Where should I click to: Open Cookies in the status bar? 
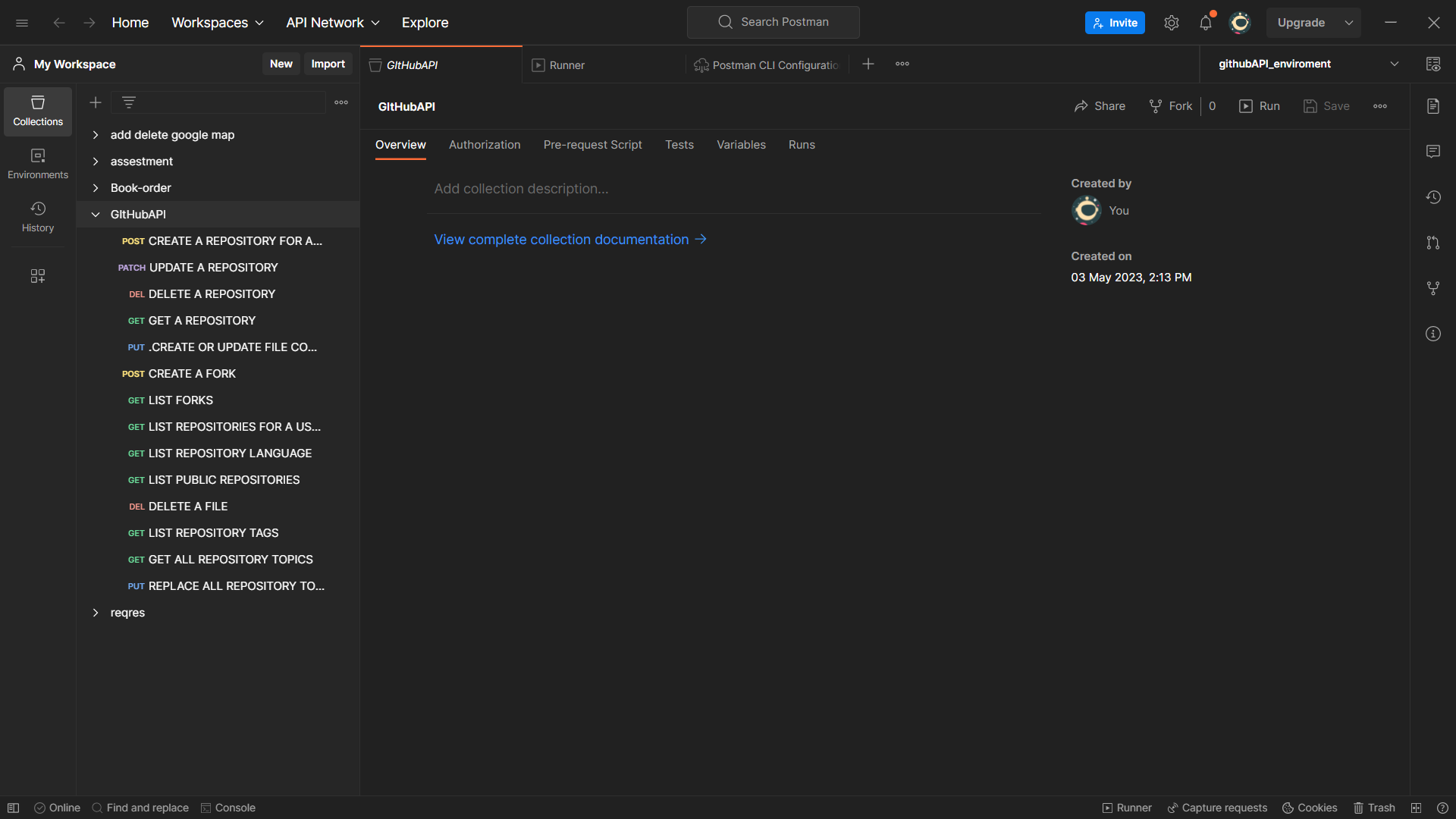pos(1310,808)
